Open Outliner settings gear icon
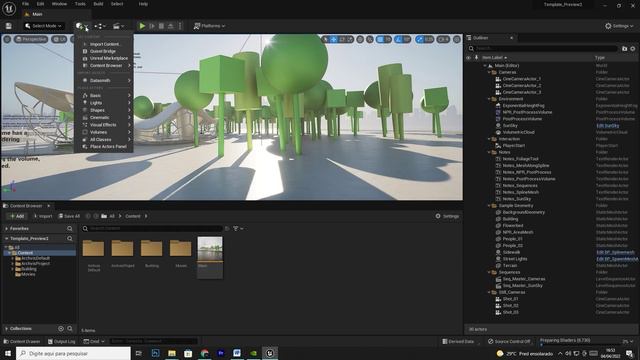640x360 pixels. (x=633, y=49)
